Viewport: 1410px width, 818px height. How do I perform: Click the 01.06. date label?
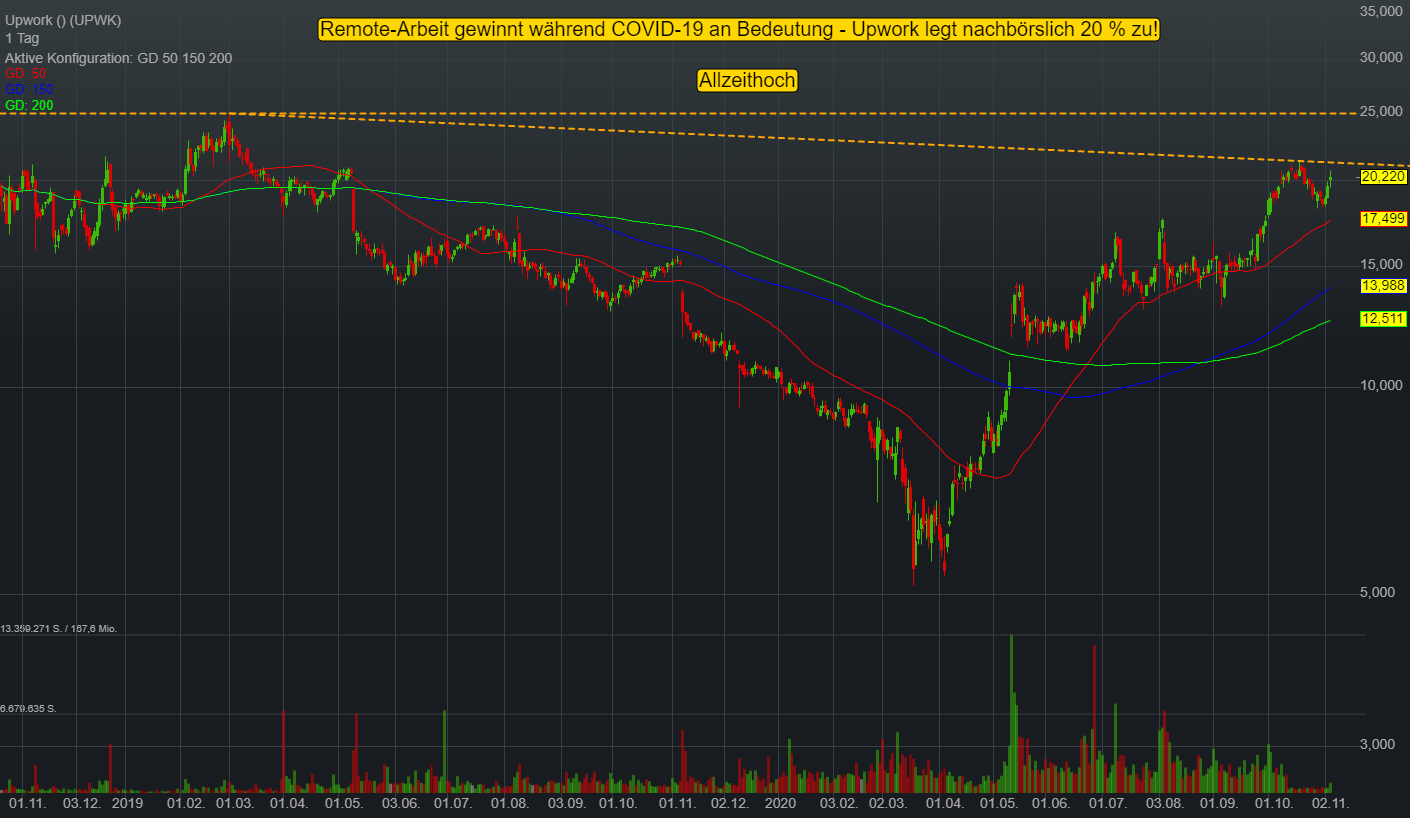tap(1051, 803)
